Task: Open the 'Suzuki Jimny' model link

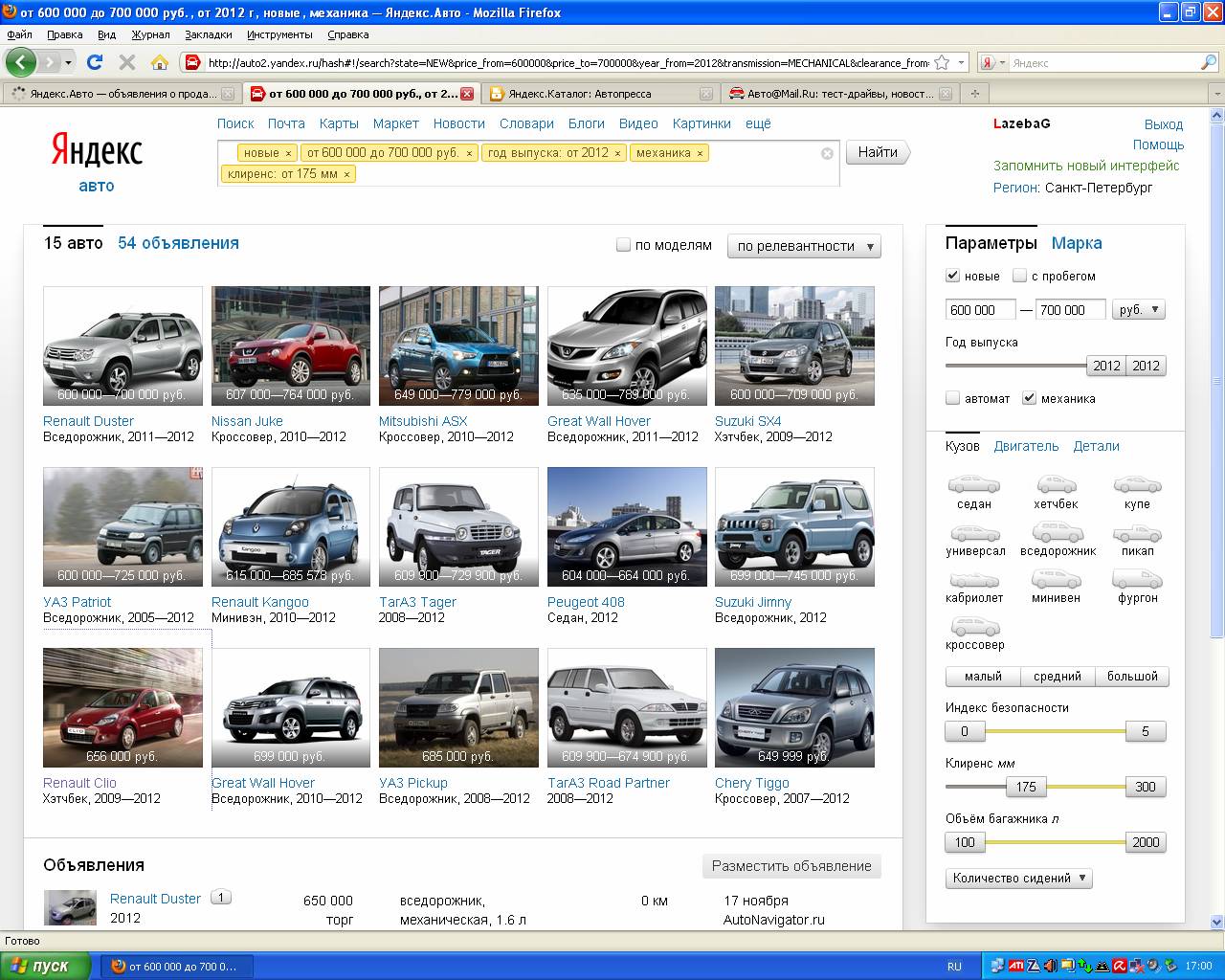Action: pyautogui.click(x=753, y=602)
